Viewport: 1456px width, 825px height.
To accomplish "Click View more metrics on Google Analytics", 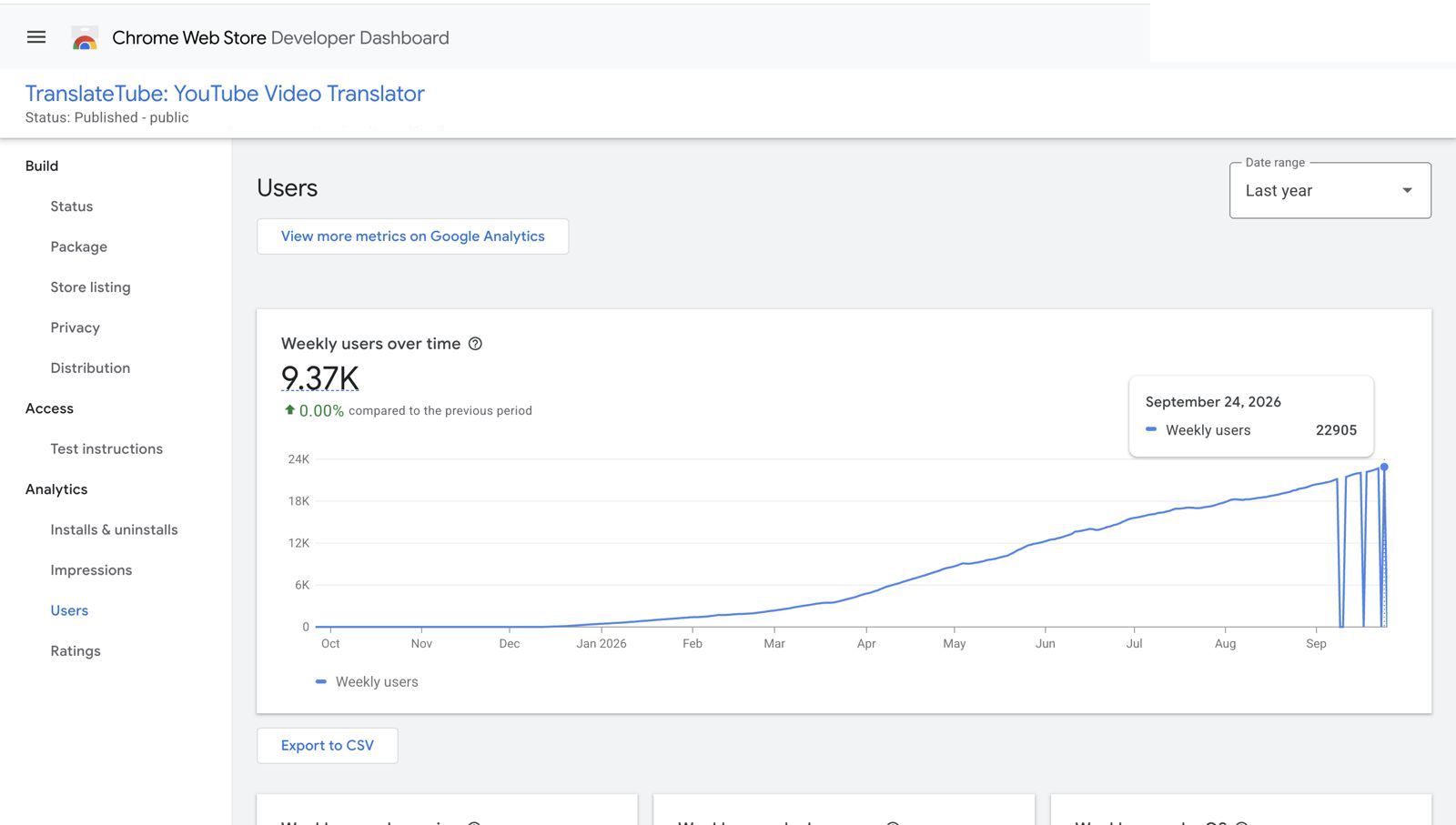I will (412, 236).
